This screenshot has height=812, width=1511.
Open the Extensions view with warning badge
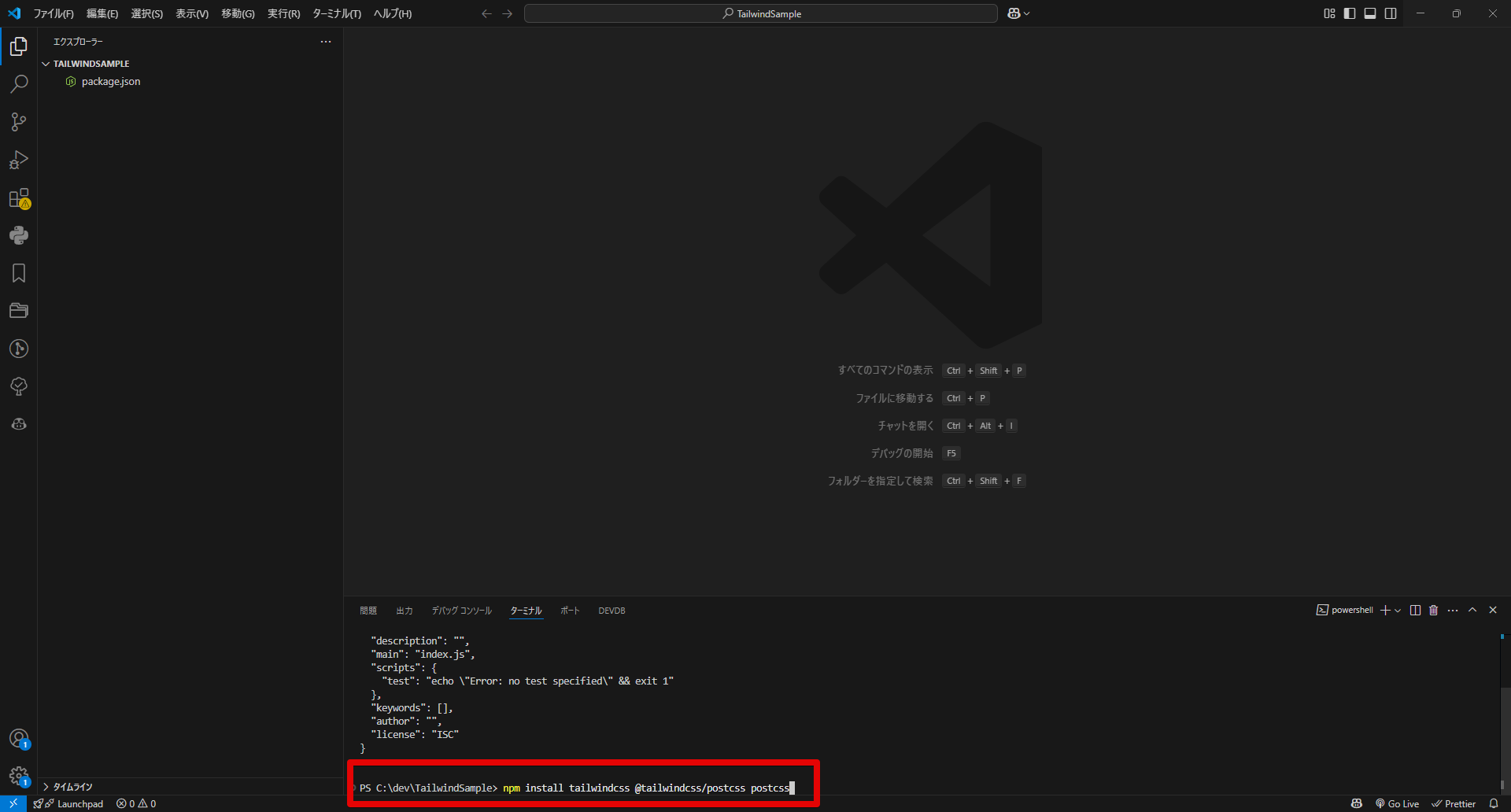tap(19, 198)
